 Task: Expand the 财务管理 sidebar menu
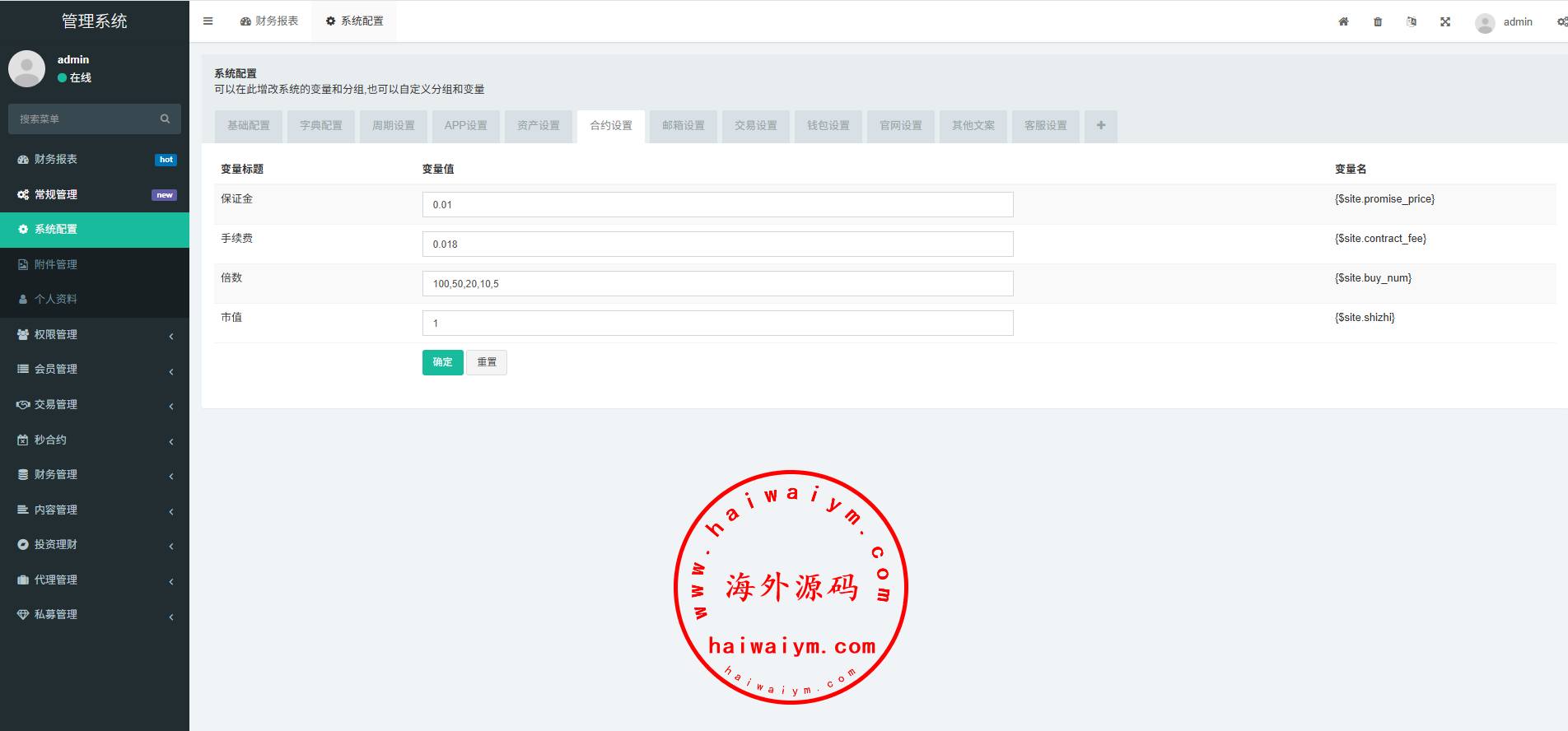95,475
